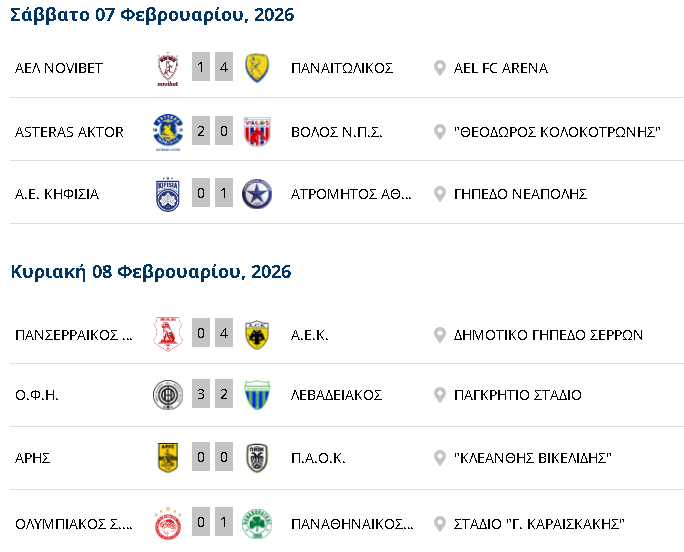Screen dimensions: 684x552
Task: Click the Παναιτωλικός yellow team crest
Action: (x=258, y=69)
